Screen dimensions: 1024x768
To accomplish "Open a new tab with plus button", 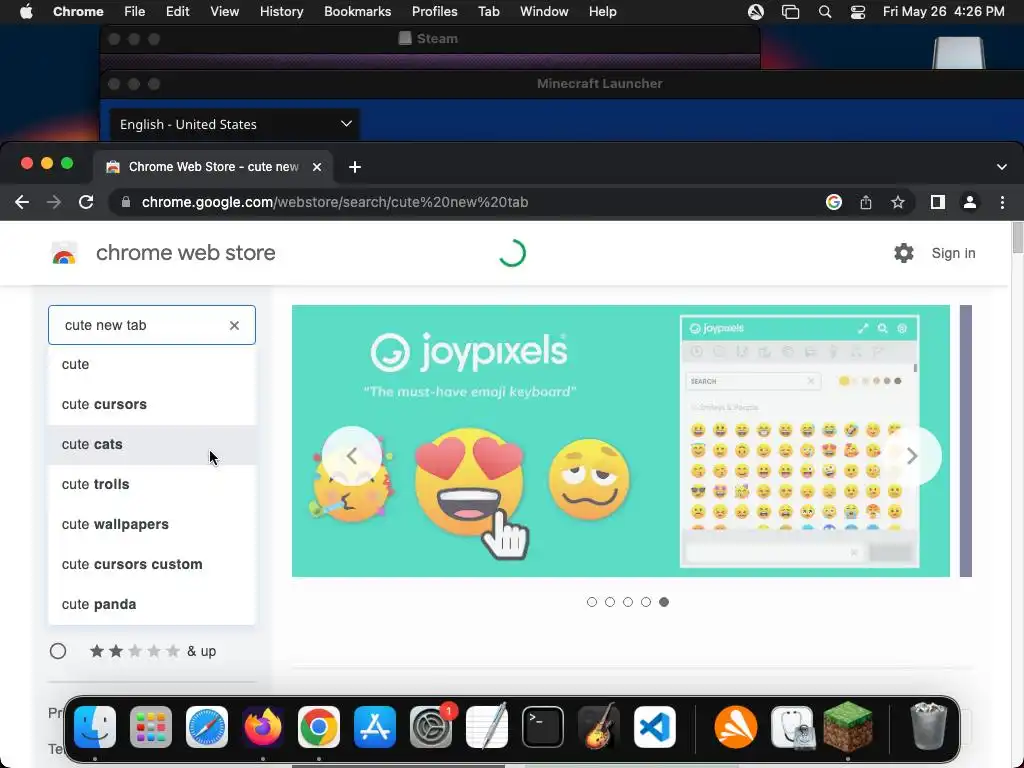I will (x=355, y=167).
